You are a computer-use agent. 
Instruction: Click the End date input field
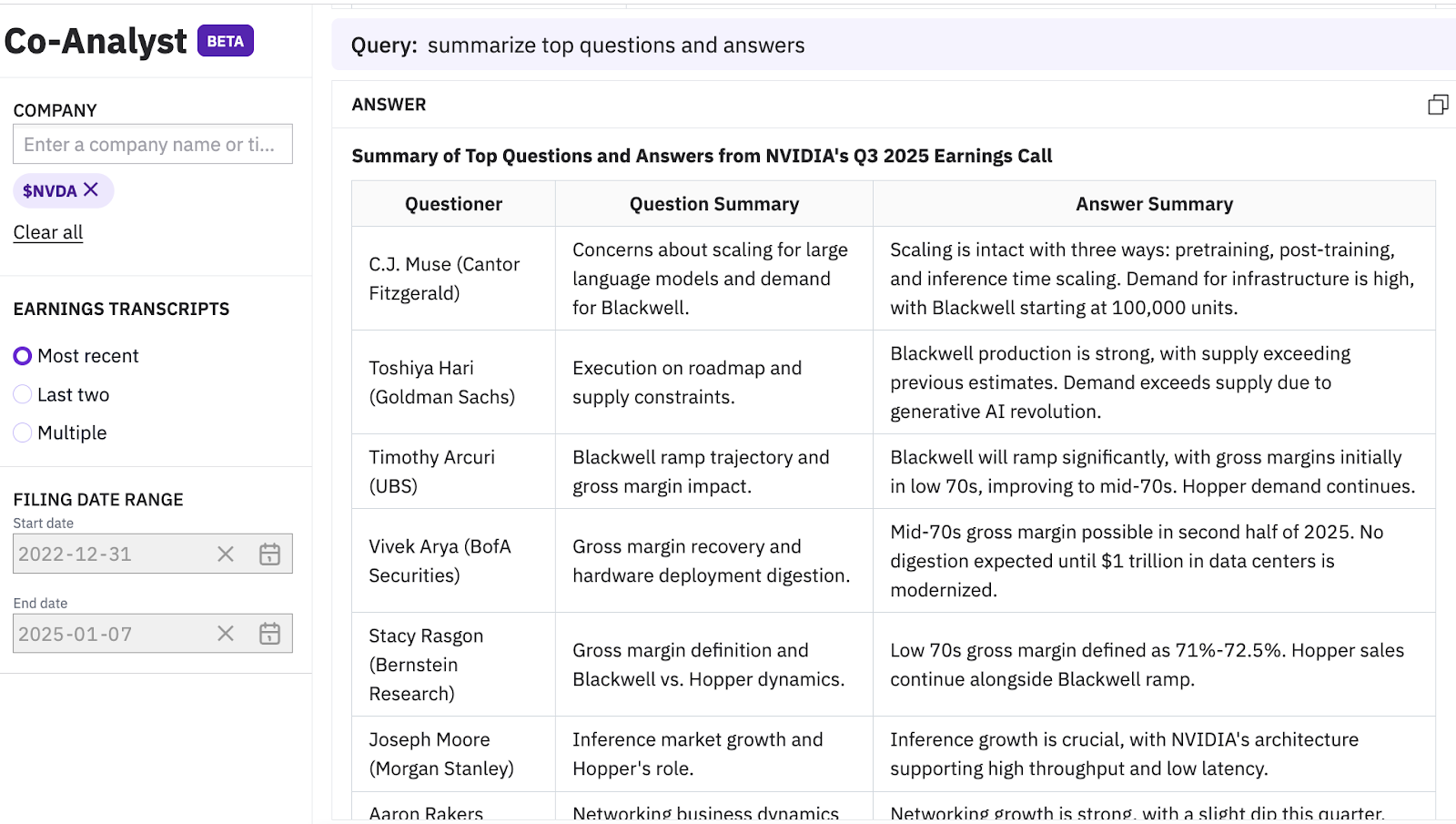[x=109, y=634]
